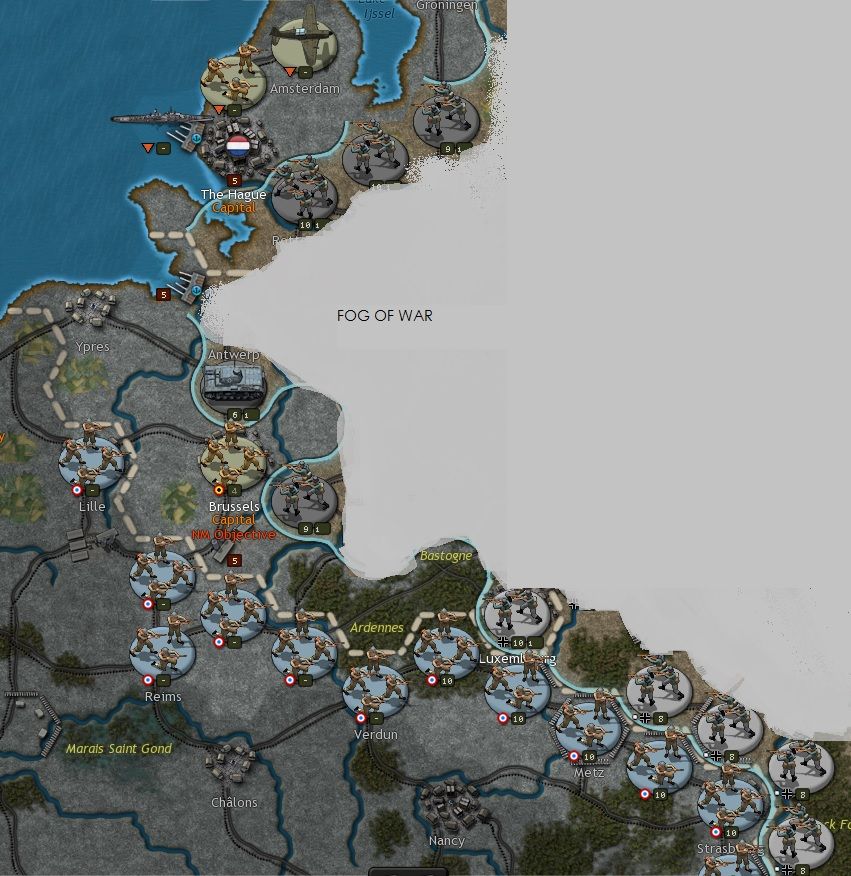Viewport: 851px width, 876px height.
Task: Click The Hague city name label
Action: click(233, 194)
